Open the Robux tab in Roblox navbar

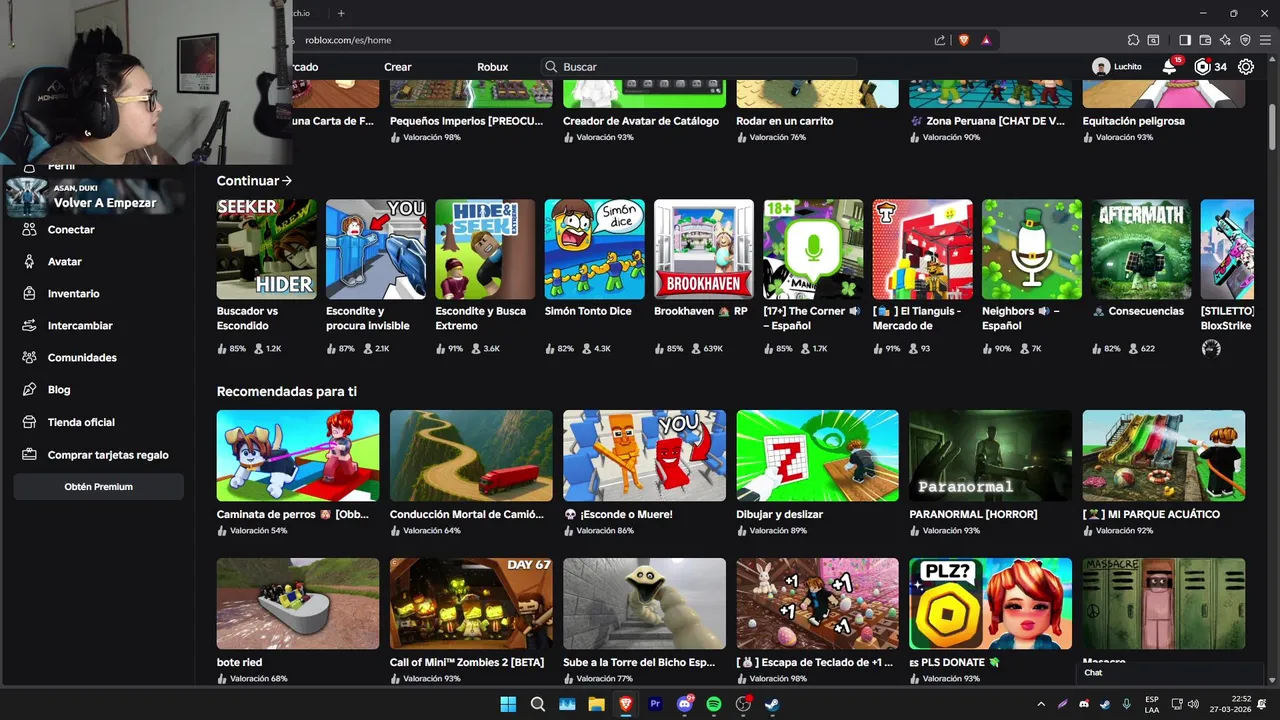[x=492, y=67]
